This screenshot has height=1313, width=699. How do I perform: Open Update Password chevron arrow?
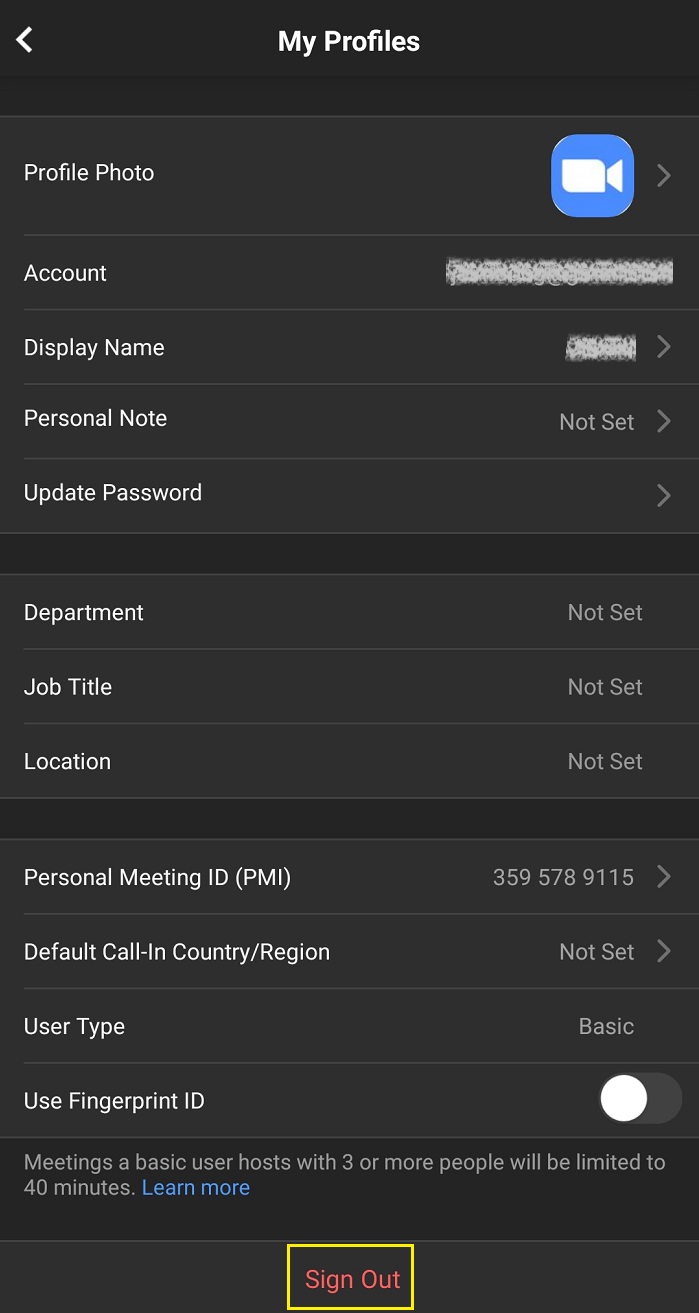pos(664,495)
